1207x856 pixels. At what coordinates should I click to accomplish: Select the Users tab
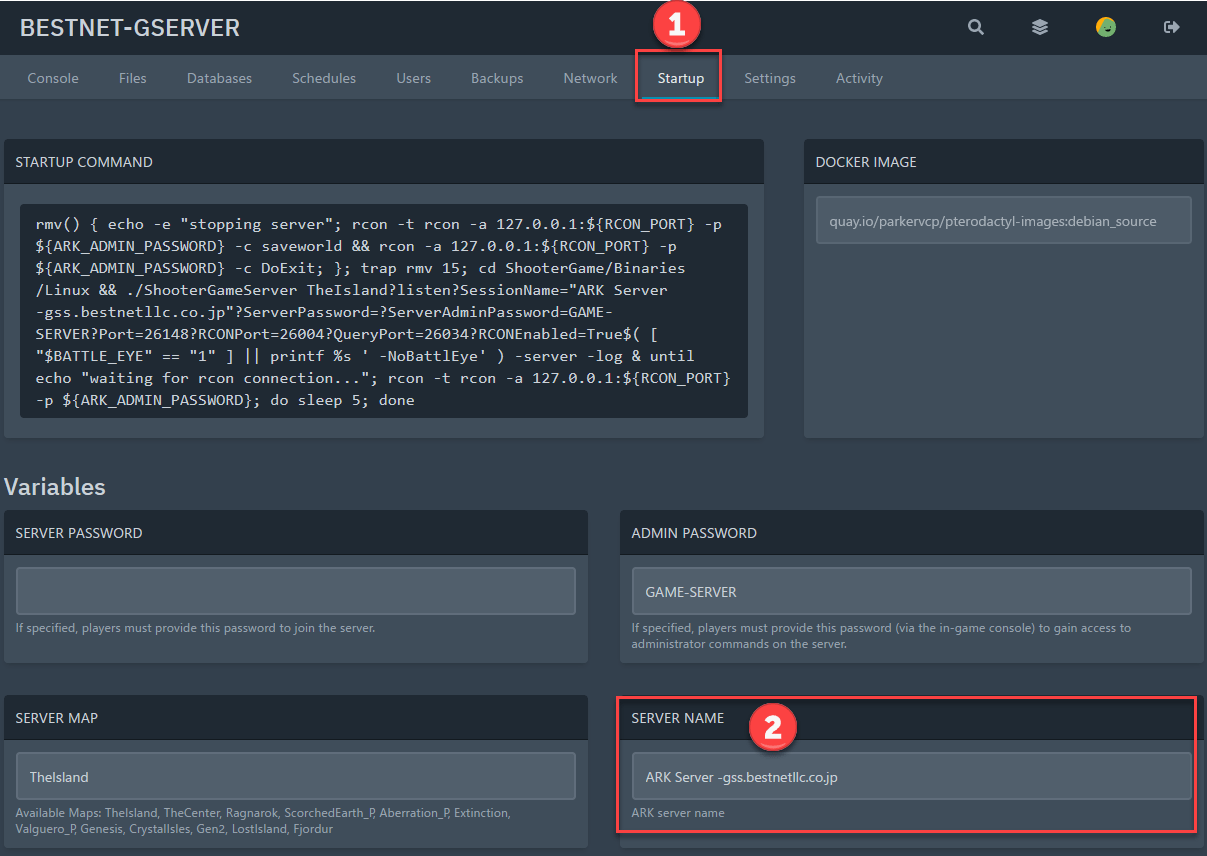(x=413, y=78)
